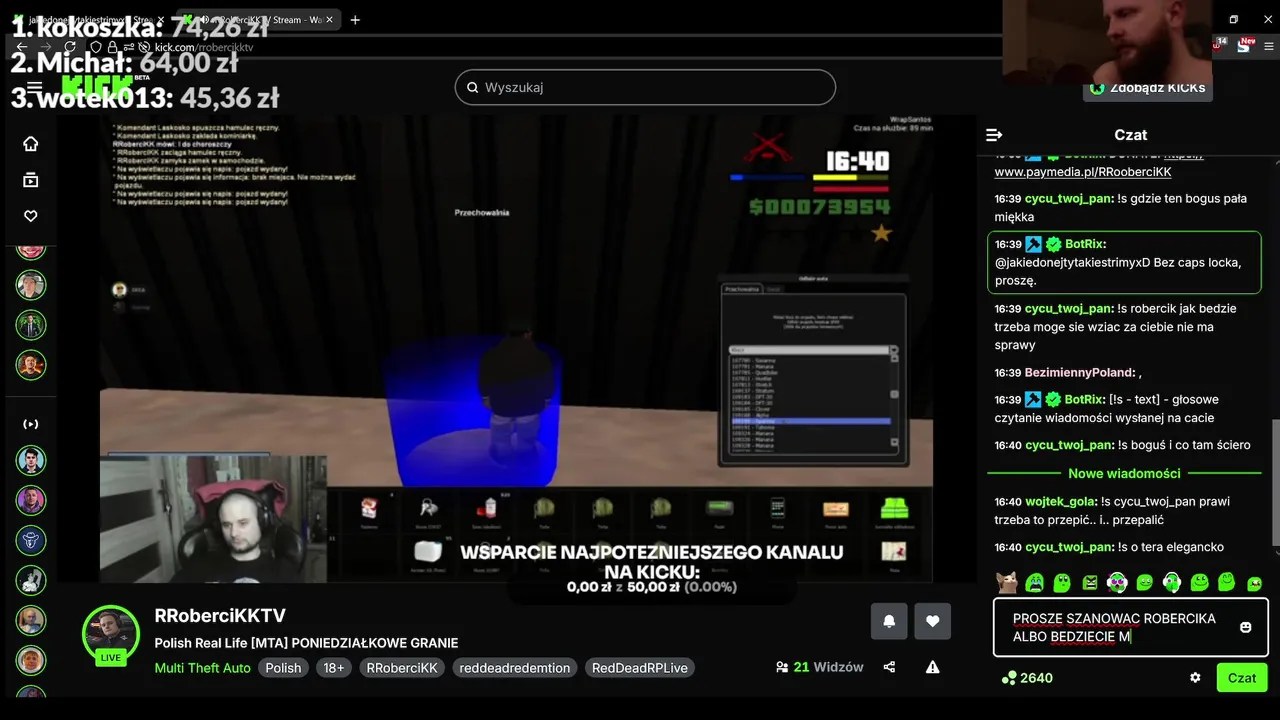Click the BotRix 'Bez caps locka, proszę.' message
1280x720 pixels.
[x=1124, y=262]
